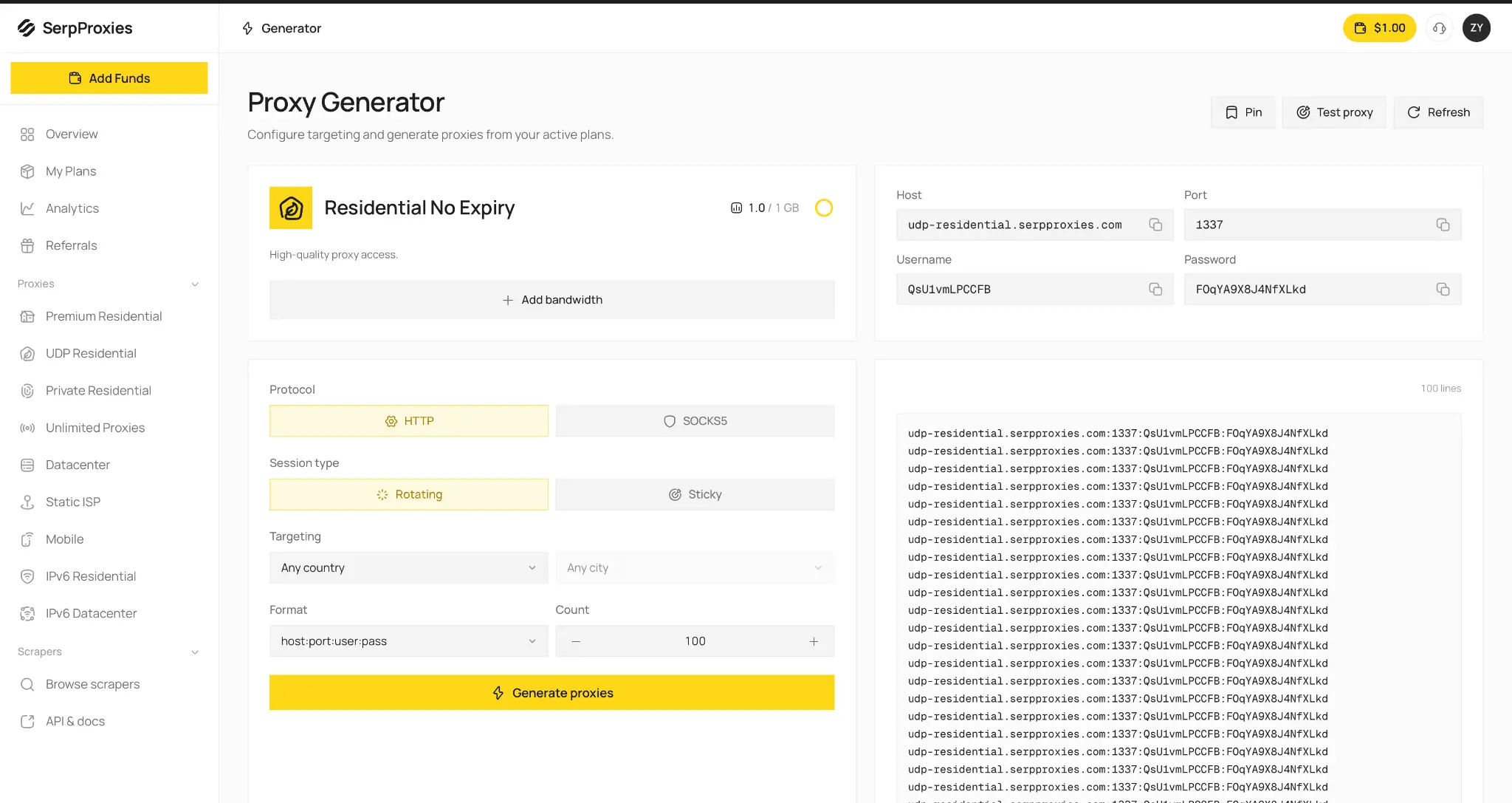
Task: Click the API & docs external link icon
Action: click(x=27, y=722)
